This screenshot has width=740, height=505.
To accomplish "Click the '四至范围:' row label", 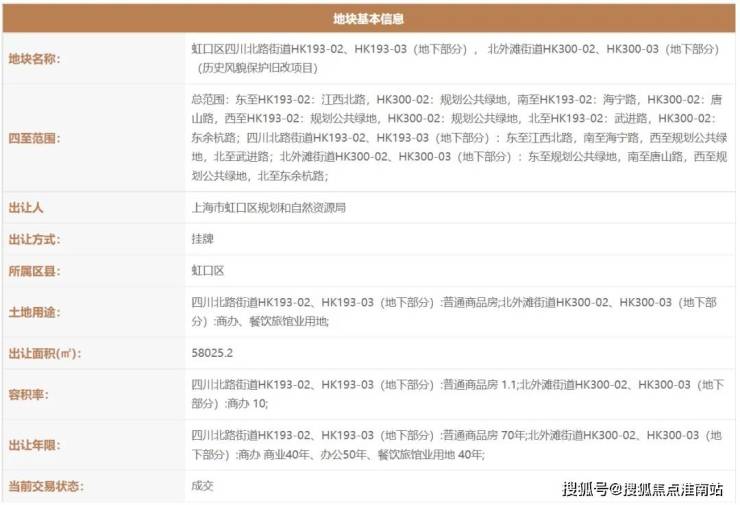I will coord(34,138).
